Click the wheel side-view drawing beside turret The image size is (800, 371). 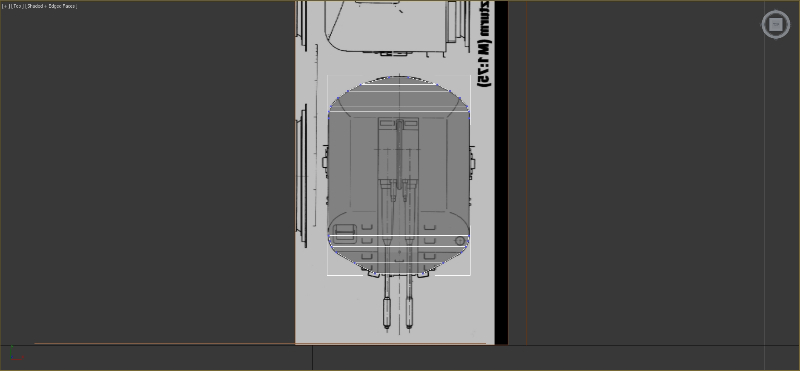pos(302,176)
